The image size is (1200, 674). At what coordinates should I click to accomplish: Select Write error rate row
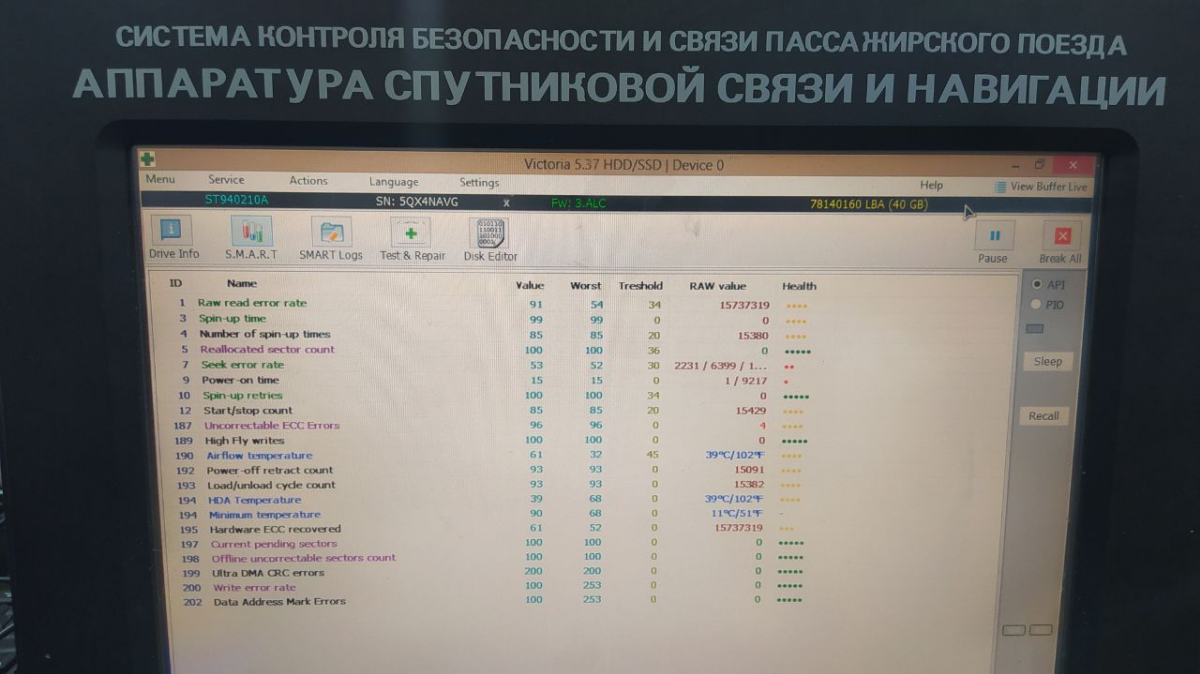490,588
